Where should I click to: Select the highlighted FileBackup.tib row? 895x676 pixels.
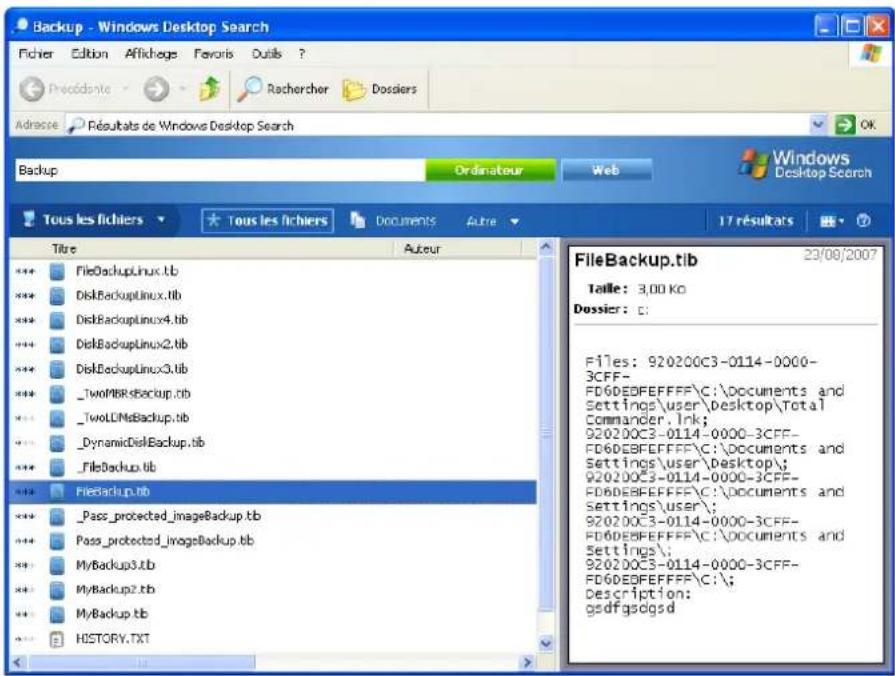pyautogui.click(x=273, y=492)
